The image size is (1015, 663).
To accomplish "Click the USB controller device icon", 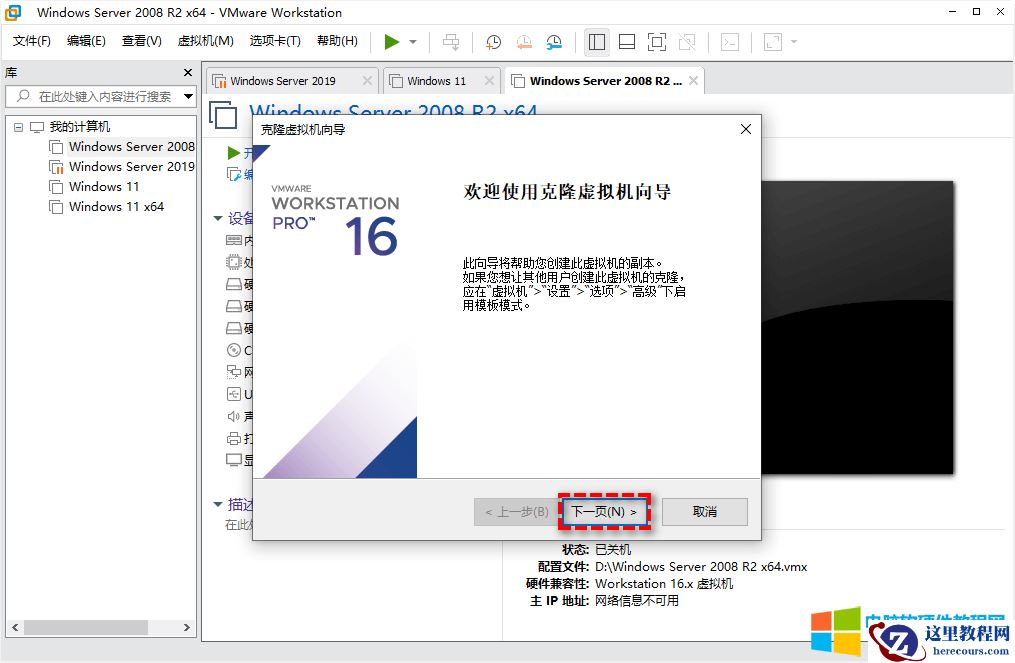I will coord(234,394).
